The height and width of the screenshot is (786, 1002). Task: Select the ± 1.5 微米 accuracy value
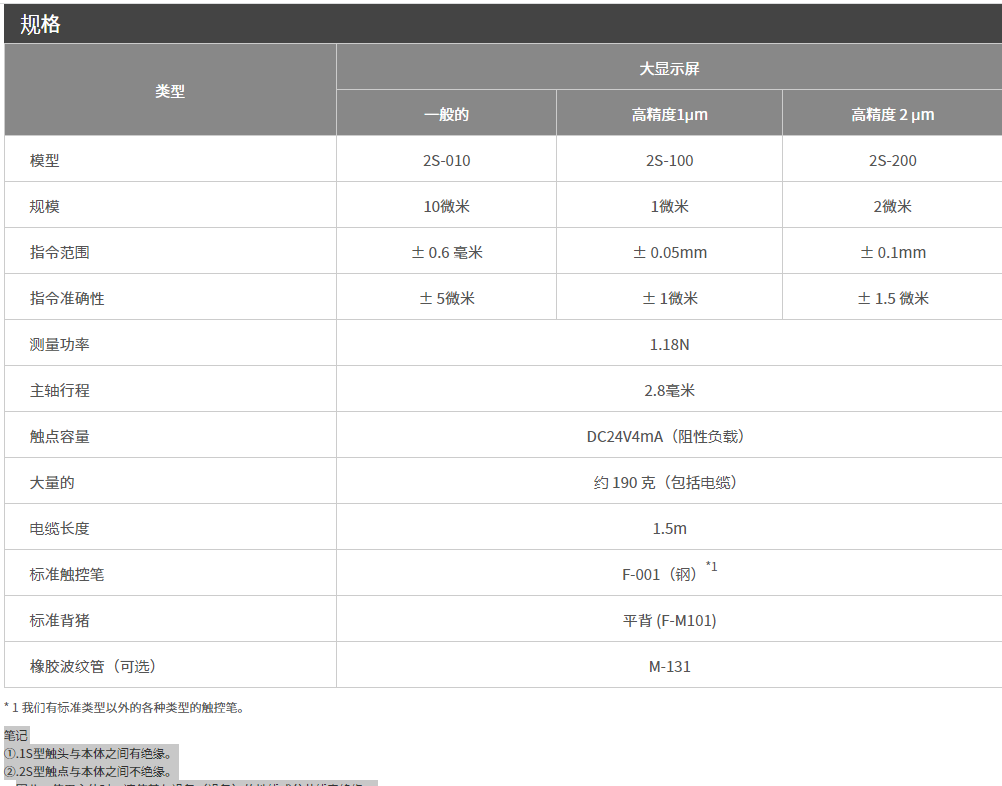tap(891, 297)
